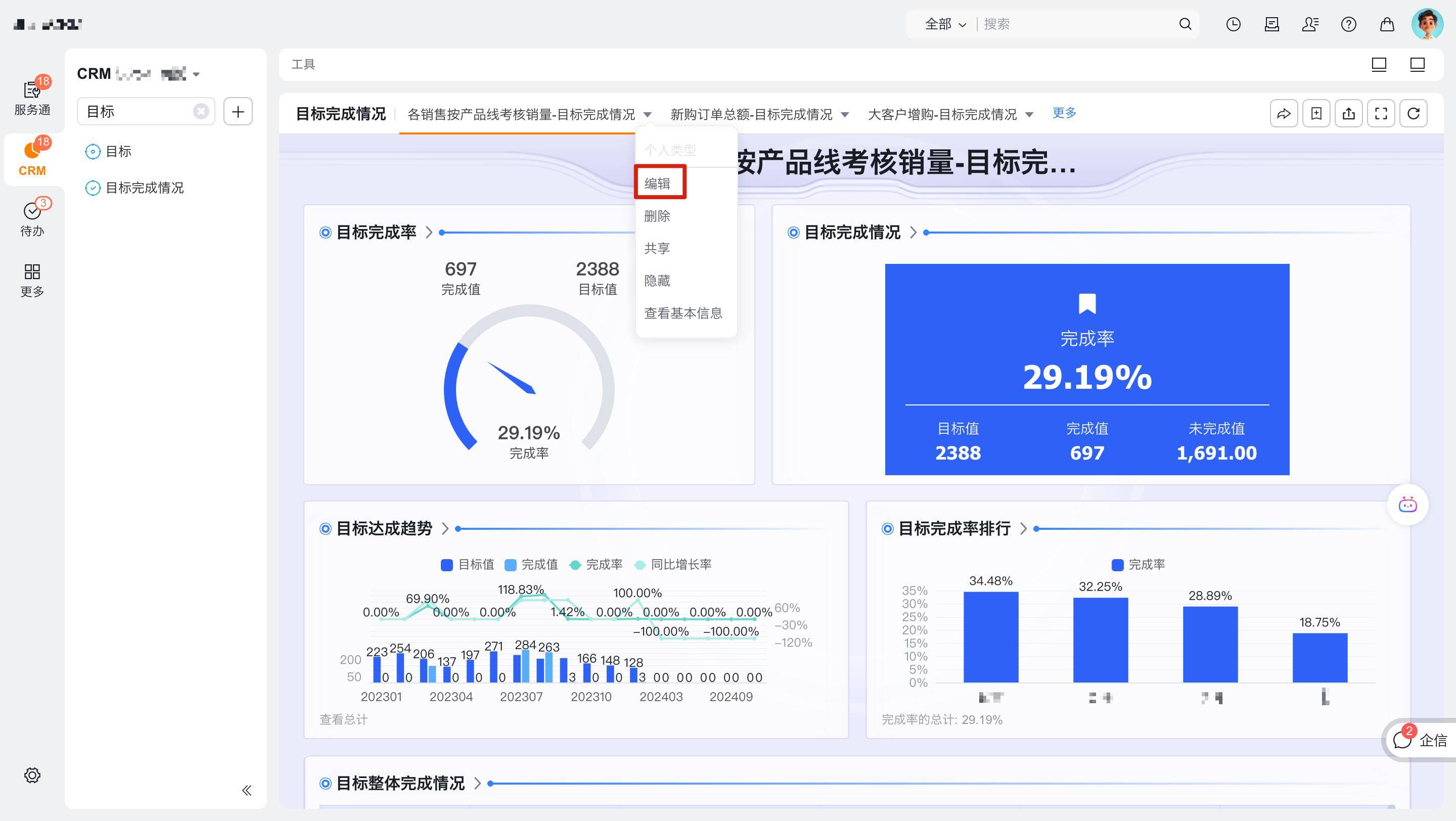Choose 删除 in the dropdown menu
Viewport: 1456px width, 821px height.
pos(657,216)
